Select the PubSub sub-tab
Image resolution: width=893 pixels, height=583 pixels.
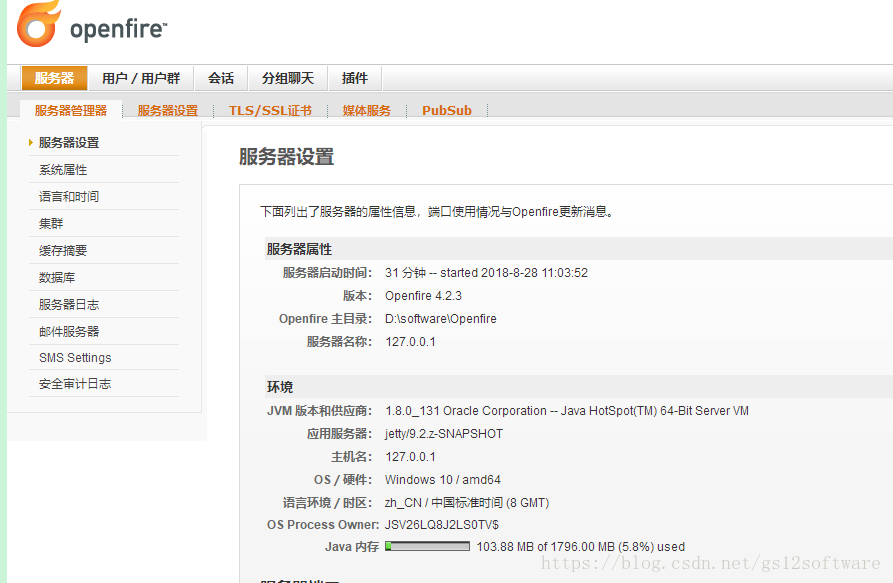446,110
